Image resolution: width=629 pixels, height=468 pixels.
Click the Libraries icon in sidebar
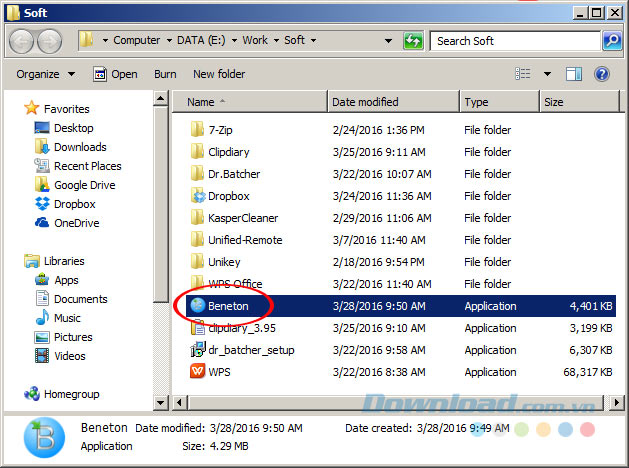tap(32, 261)
